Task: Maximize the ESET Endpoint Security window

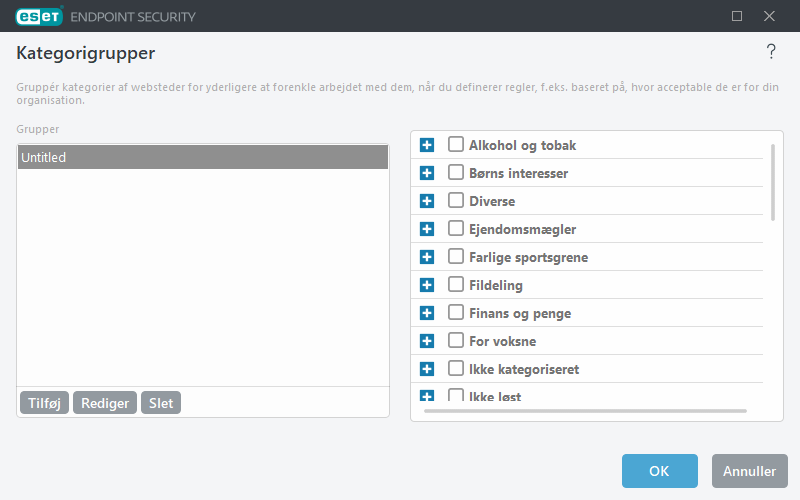Action: 737,16
